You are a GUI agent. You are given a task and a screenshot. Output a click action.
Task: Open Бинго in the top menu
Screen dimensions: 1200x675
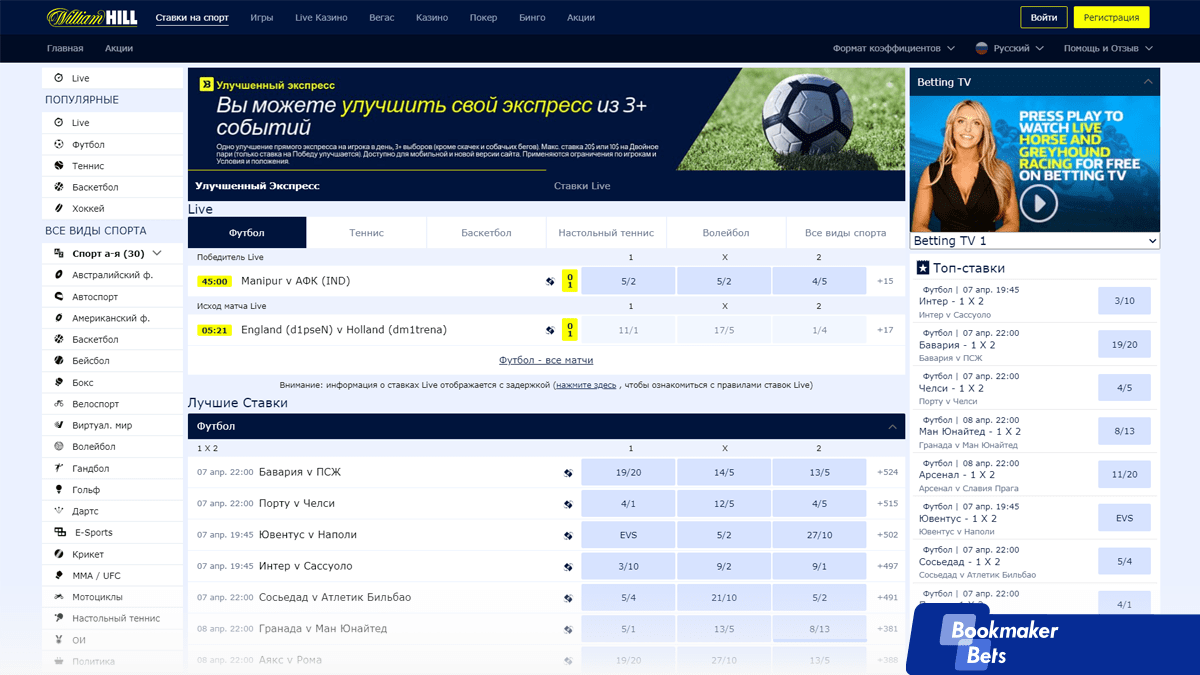click(x=532, y=18)
